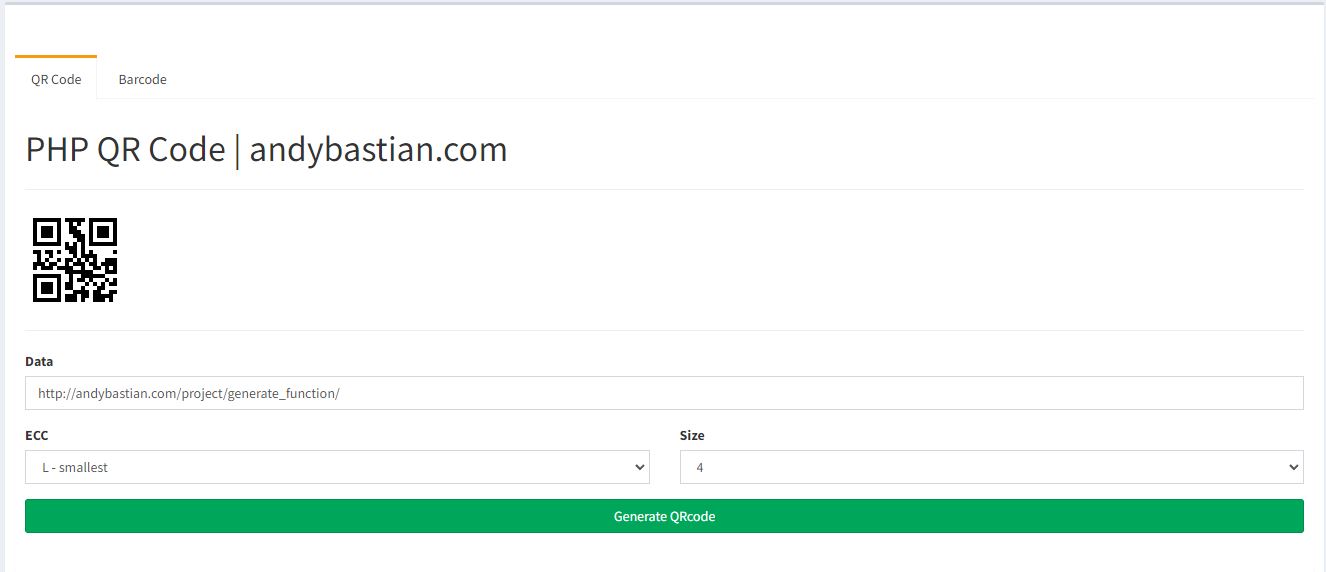Focus the Data URL input field
Screen dimensions: 1326x572
pos(664,393)
